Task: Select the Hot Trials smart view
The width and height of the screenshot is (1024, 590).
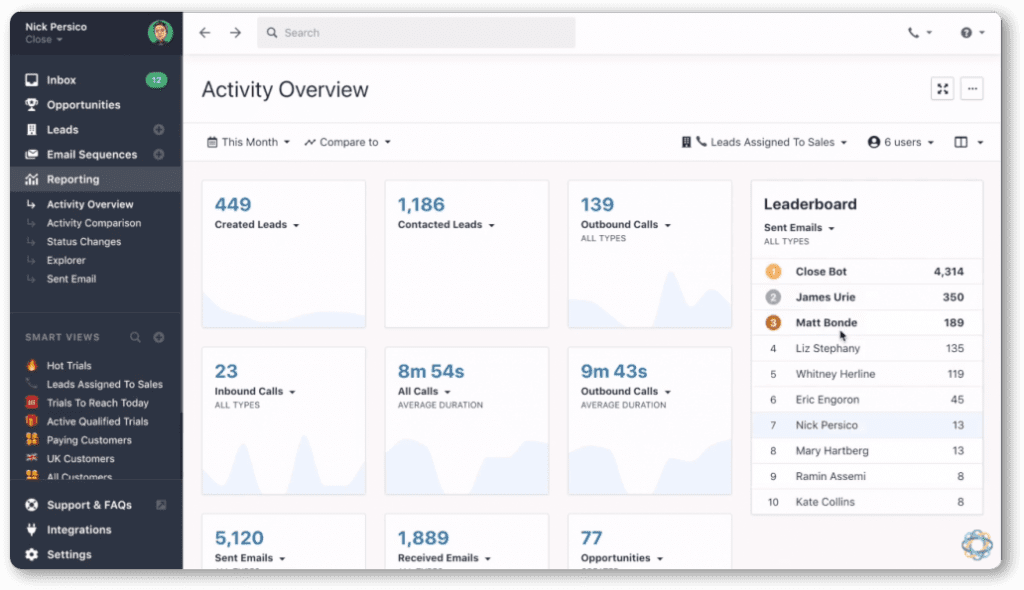Action: pyautogui.click(x=69, y=366)
